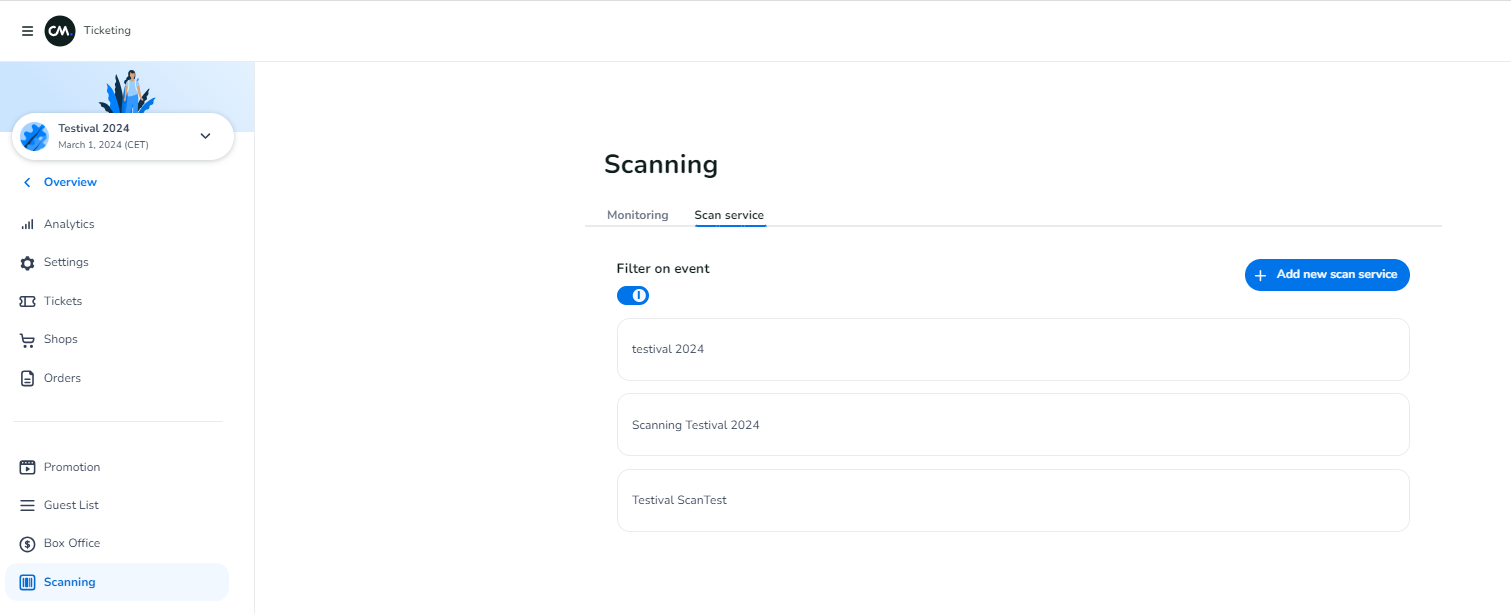Image resolution: width=1511 pixels, height=614 pixels.
Task: Click Add new scan service button
Action: point(1326,275)
